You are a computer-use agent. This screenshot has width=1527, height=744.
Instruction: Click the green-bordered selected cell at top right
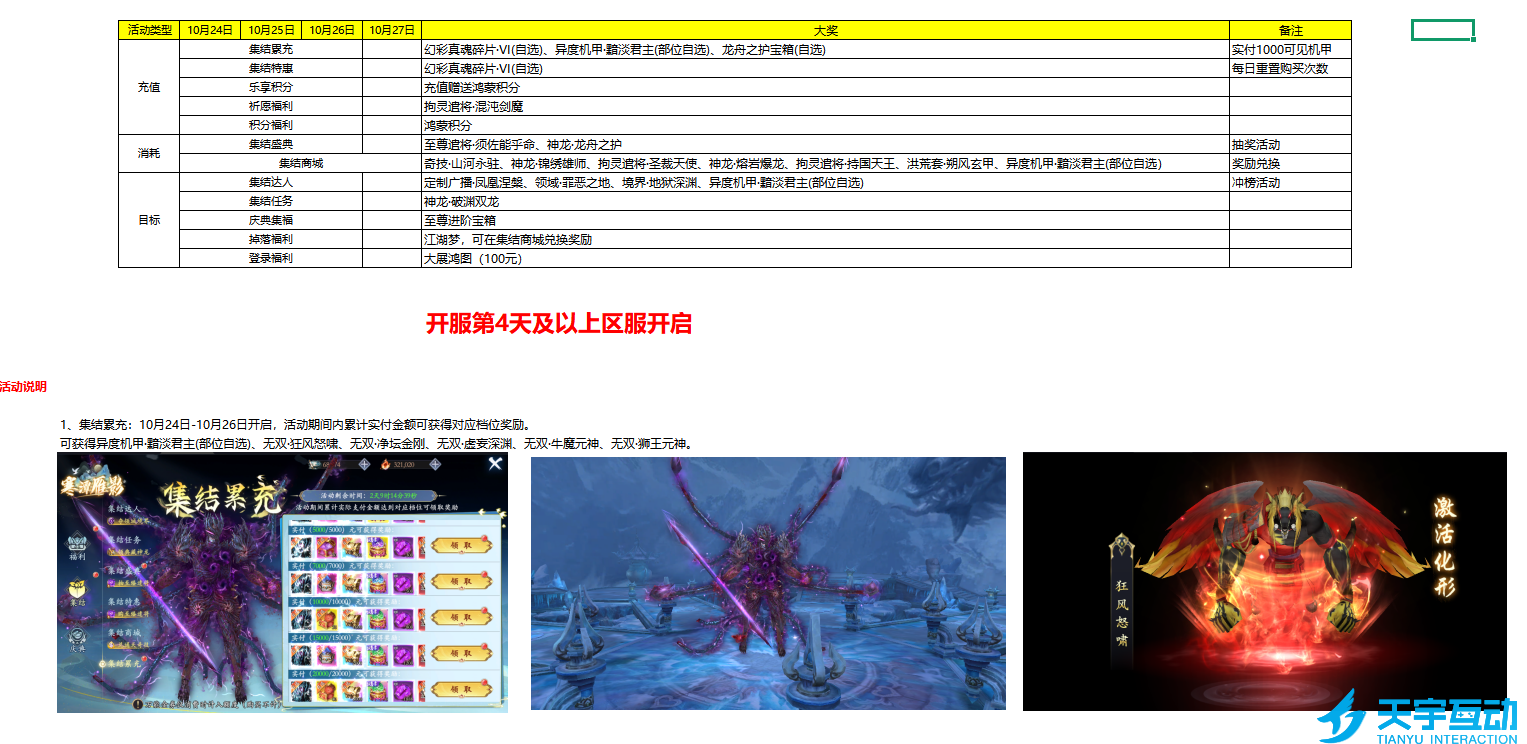coord(1442,30)
